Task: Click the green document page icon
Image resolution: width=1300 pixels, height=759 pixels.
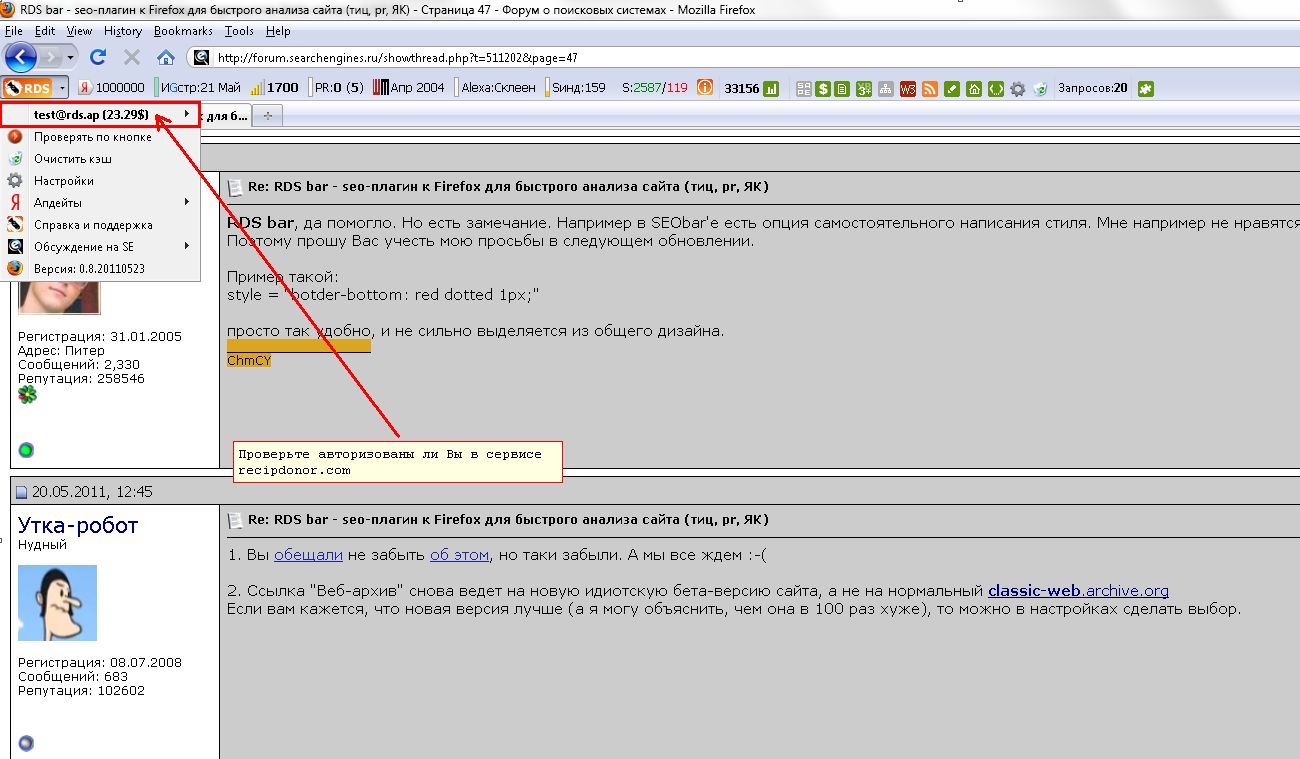Action: point(842,88)
